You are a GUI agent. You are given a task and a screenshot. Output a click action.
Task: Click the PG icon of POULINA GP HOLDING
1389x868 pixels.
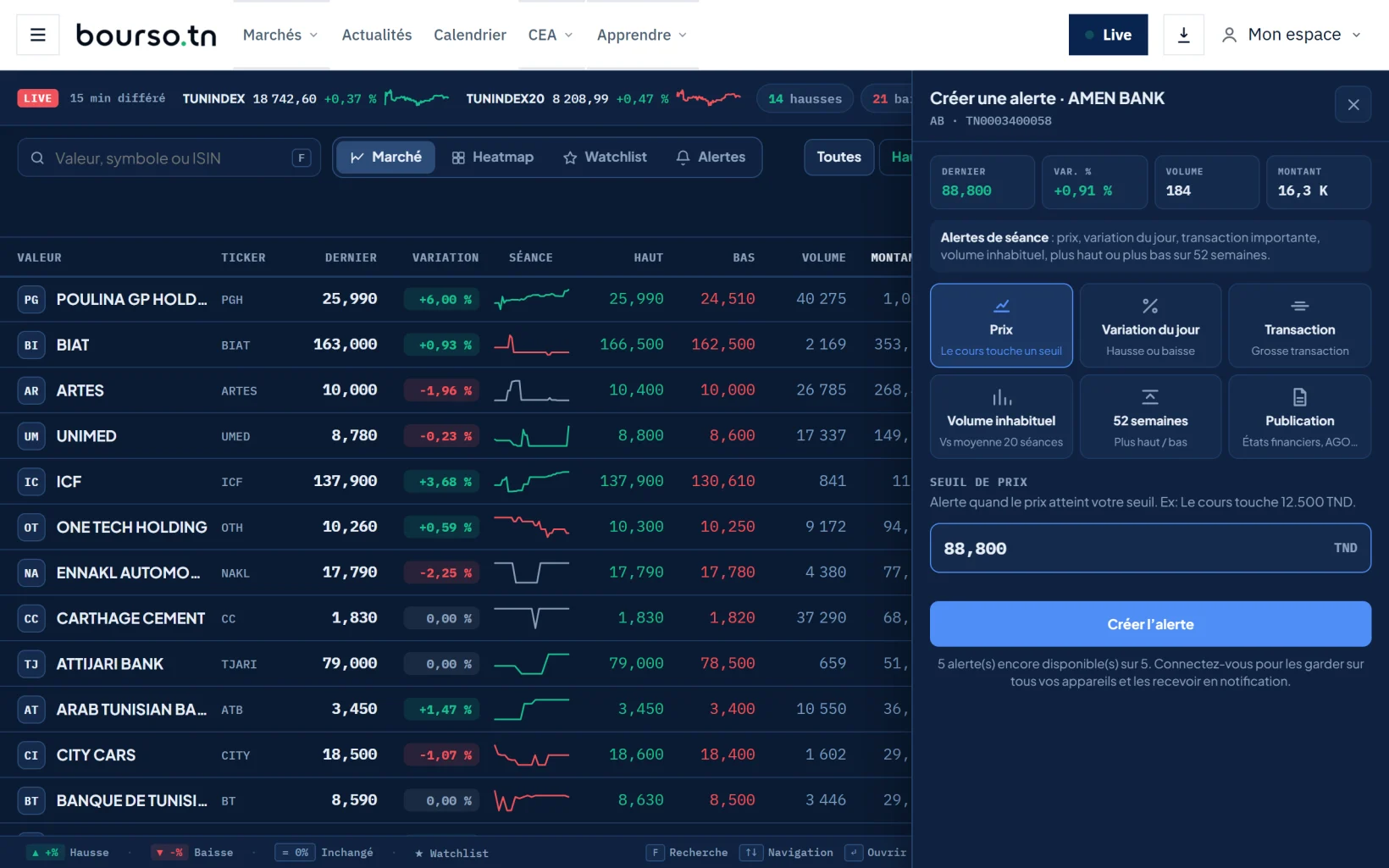click(x=31, y=300)
